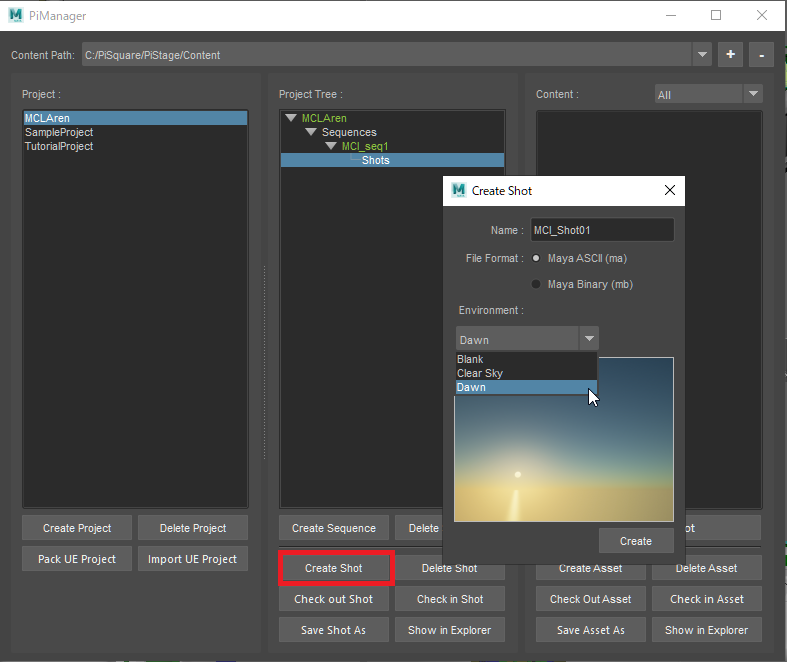This screenshot has width=787, height=662.
Task: Select MCl_seq1 in Project Tree
Action: [365, 146]
